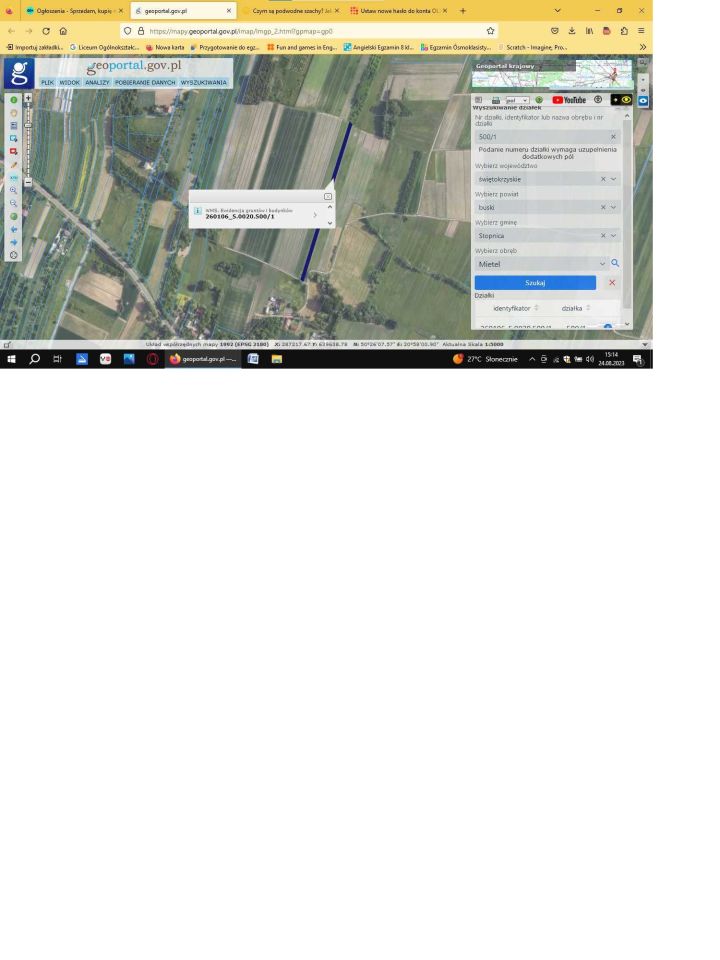Clear the buski powiat selection

click(602, 207)
